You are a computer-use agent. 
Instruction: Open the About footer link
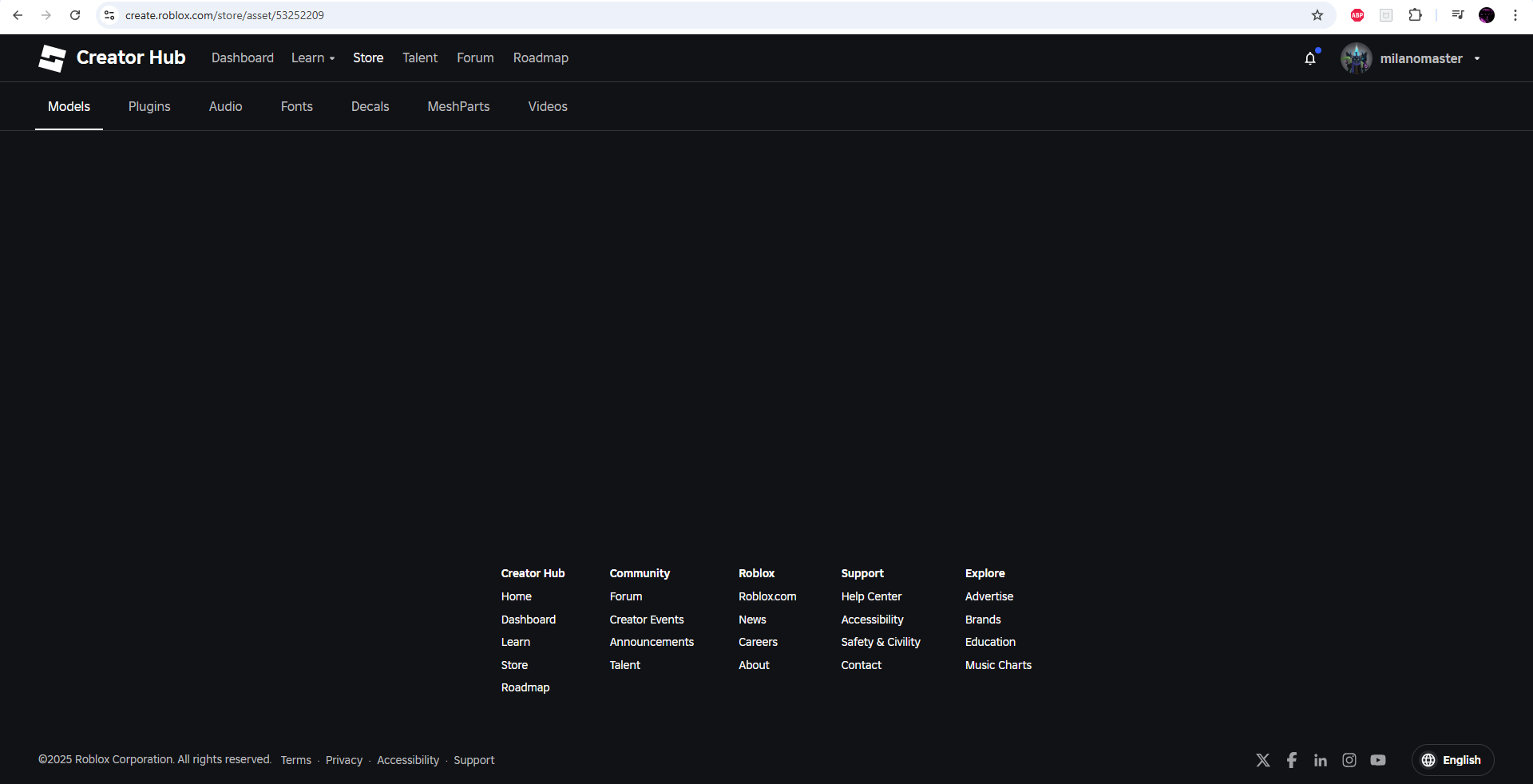[x=754, y=665]
